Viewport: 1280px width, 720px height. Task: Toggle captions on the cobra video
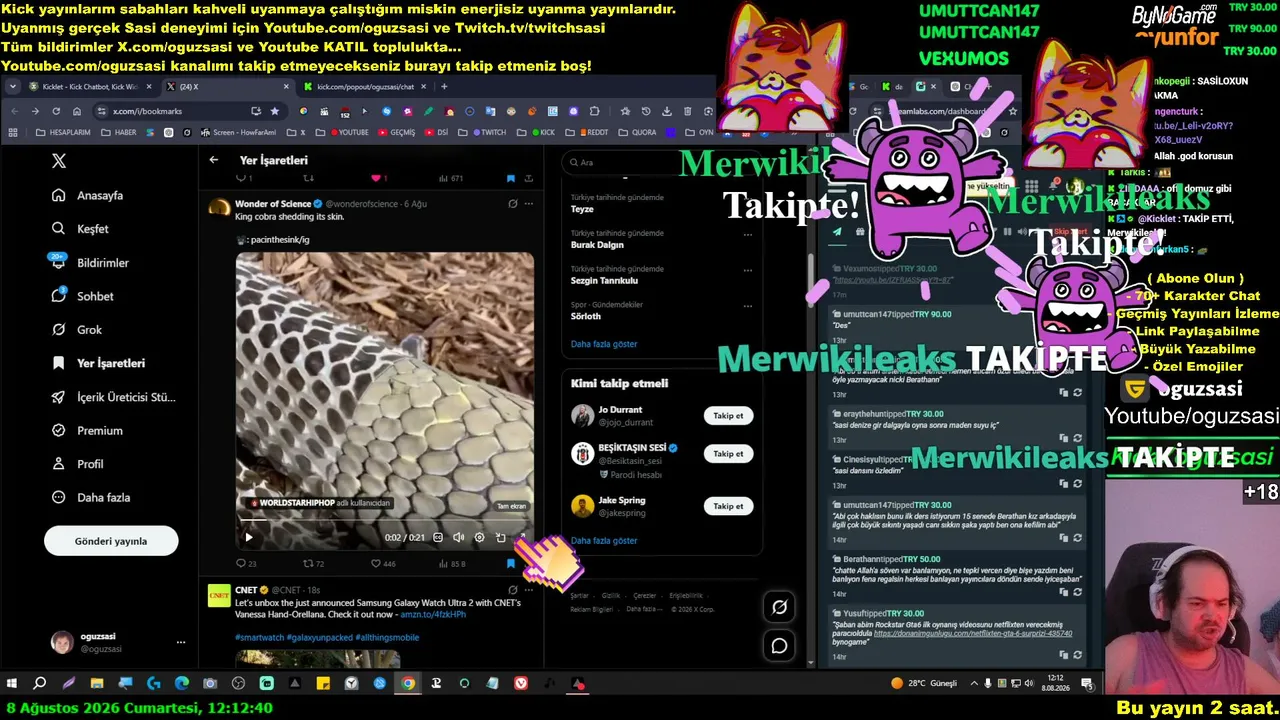coord(438,537)
